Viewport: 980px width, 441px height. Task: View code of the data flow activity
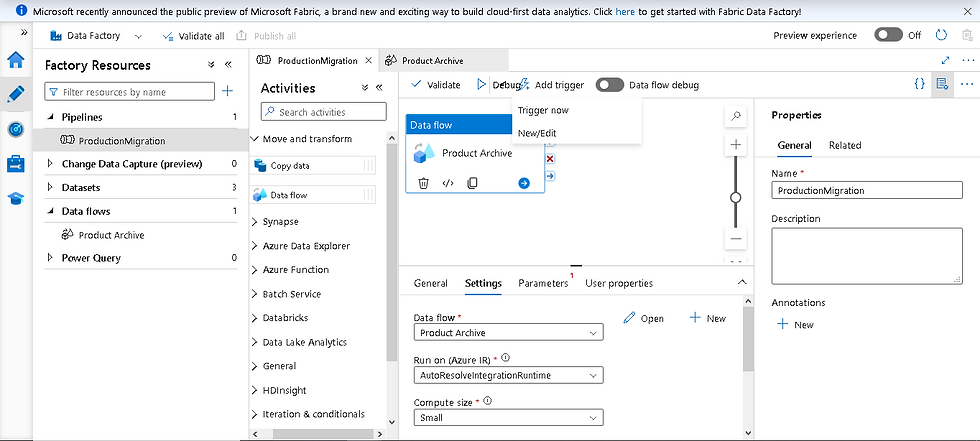[x=448, y=183]
